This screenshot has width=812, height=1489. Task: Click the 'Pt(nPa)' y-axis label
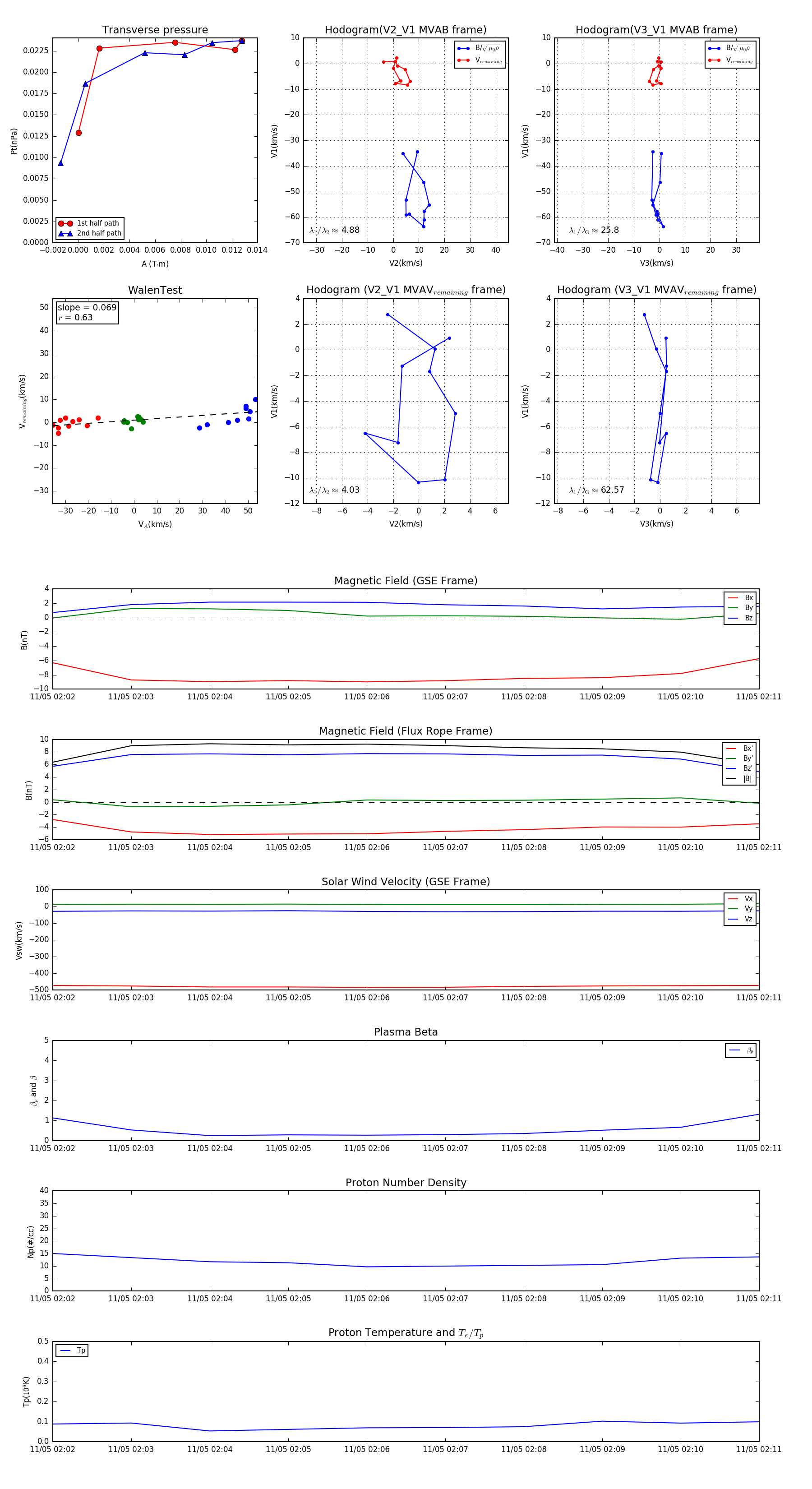tap(14, 141)
